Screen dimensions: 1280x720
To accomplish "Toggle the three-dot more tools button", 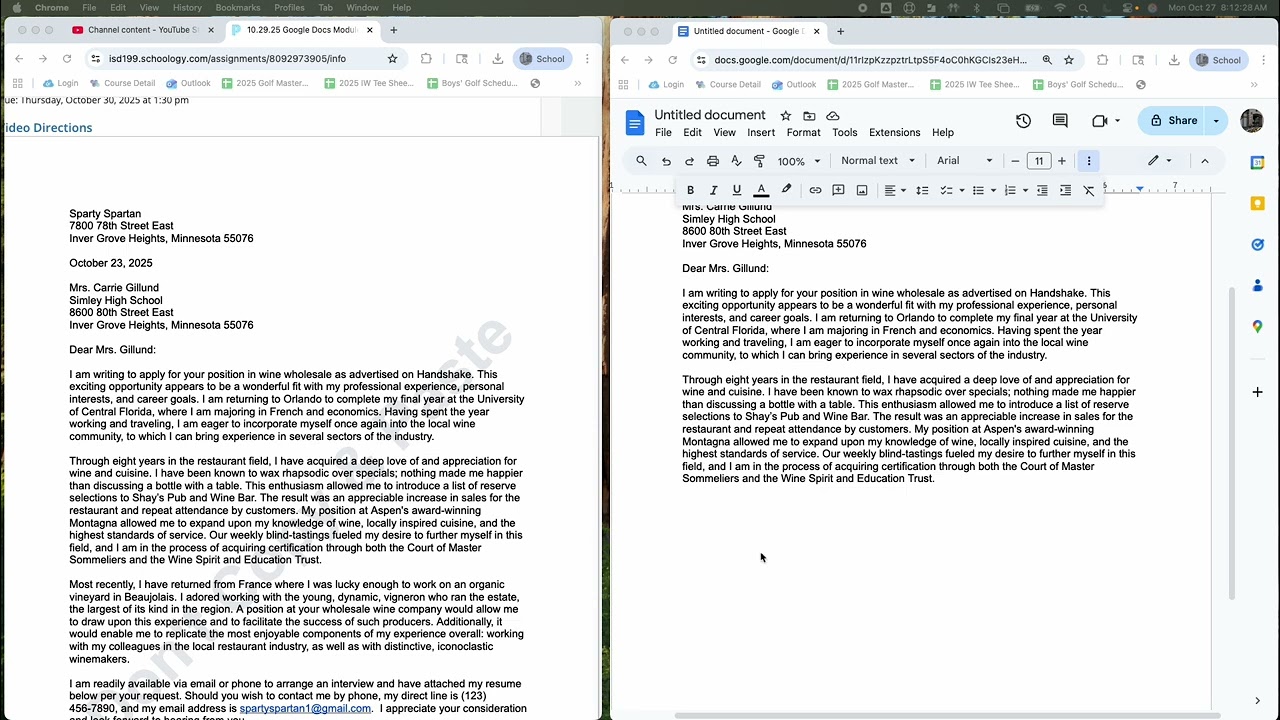I will [x=1089, y=161].
